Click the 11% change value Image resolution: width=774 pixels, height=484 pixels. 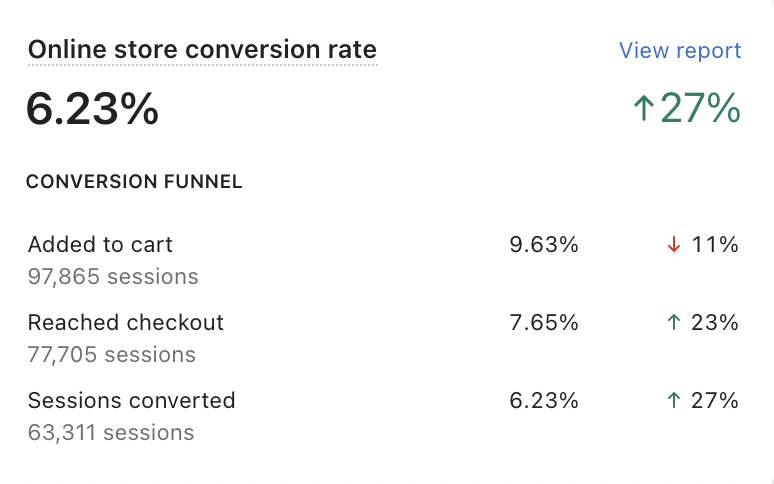[715, 244]
